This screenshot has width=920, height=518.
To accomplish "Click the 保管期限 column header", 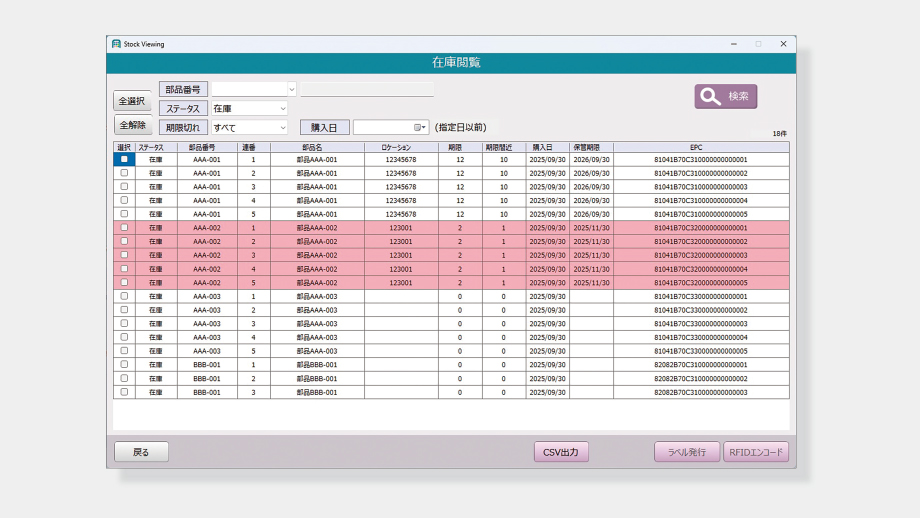I will [x=591, y=147].
